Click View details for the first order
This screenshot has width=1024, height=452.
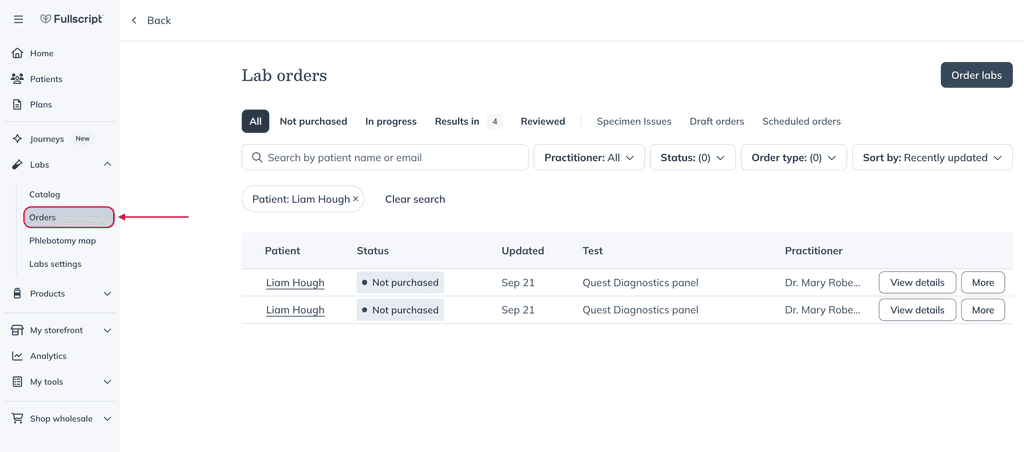coord(917,283)
